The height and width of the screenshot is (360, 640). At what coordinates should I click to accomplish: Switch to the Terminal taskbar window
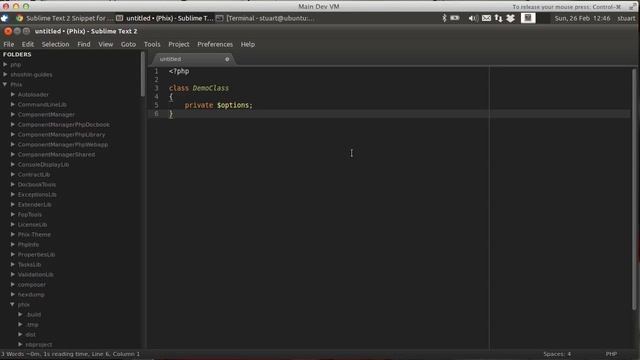click(265, 18)
